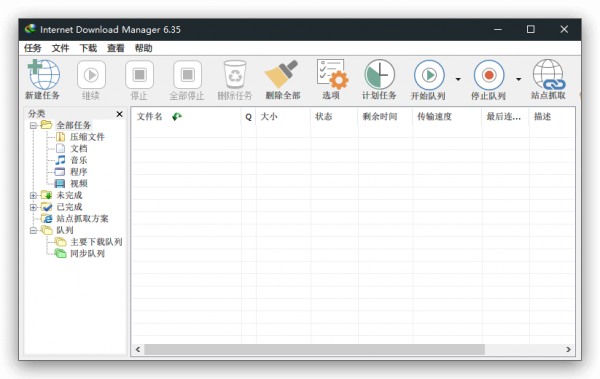Sort by 描述 column header
The width and height of the screenshot is (600, 379).
point(552,116)
